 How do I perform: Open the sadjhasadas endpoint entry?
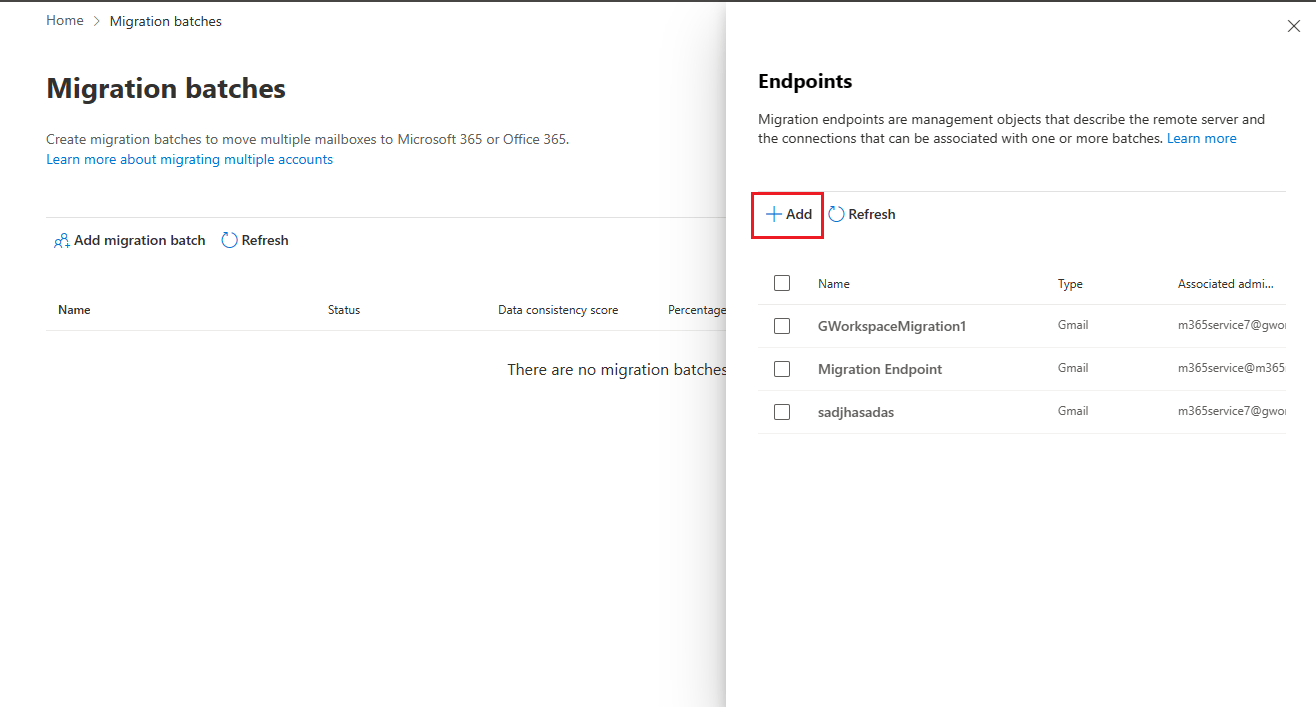855,411
